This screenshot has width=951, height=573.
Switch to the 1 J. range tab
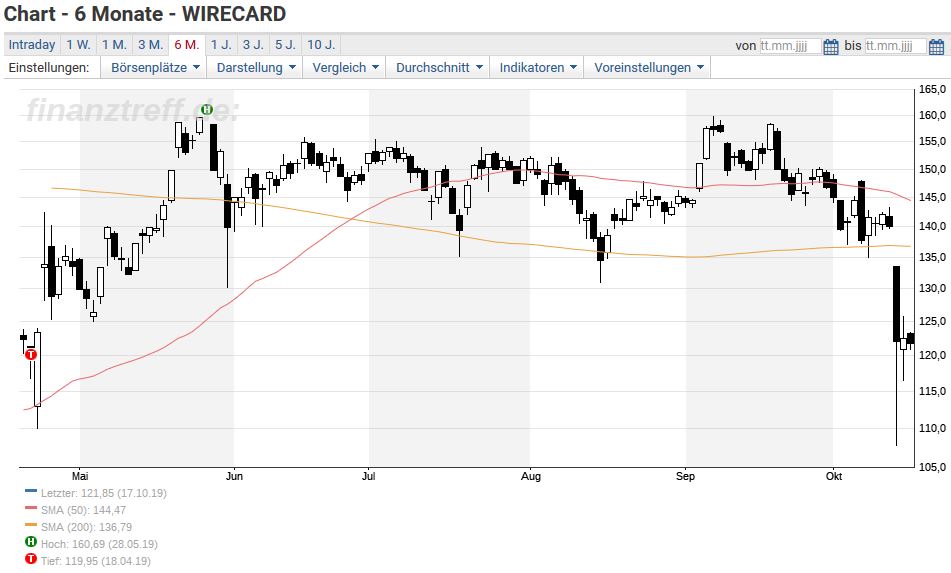(221, 45)
